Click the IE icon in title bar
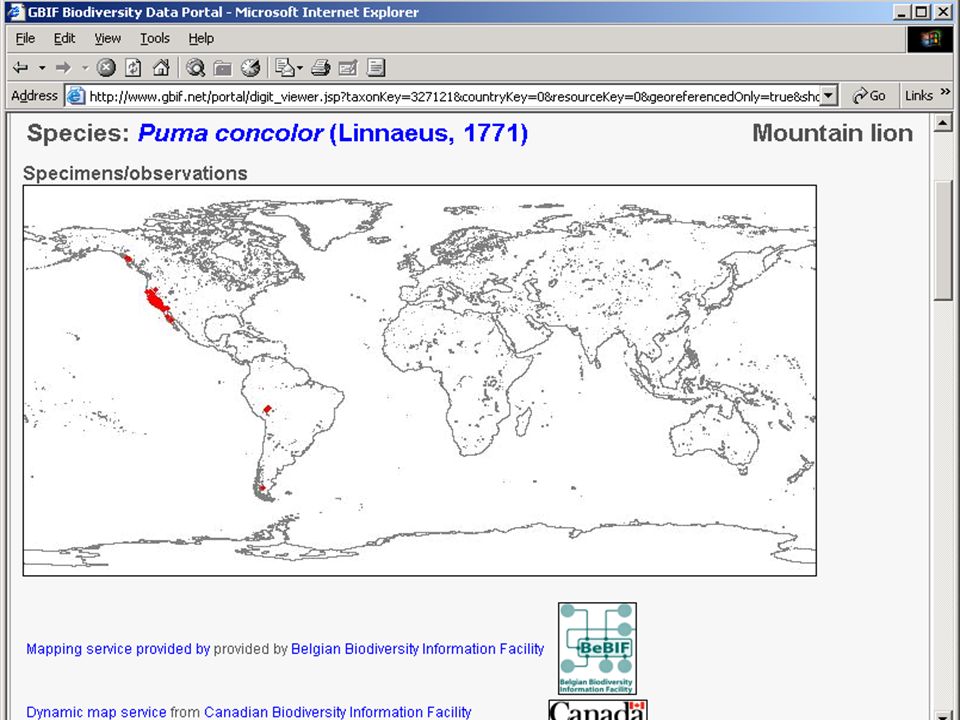 tap(15, 12)
